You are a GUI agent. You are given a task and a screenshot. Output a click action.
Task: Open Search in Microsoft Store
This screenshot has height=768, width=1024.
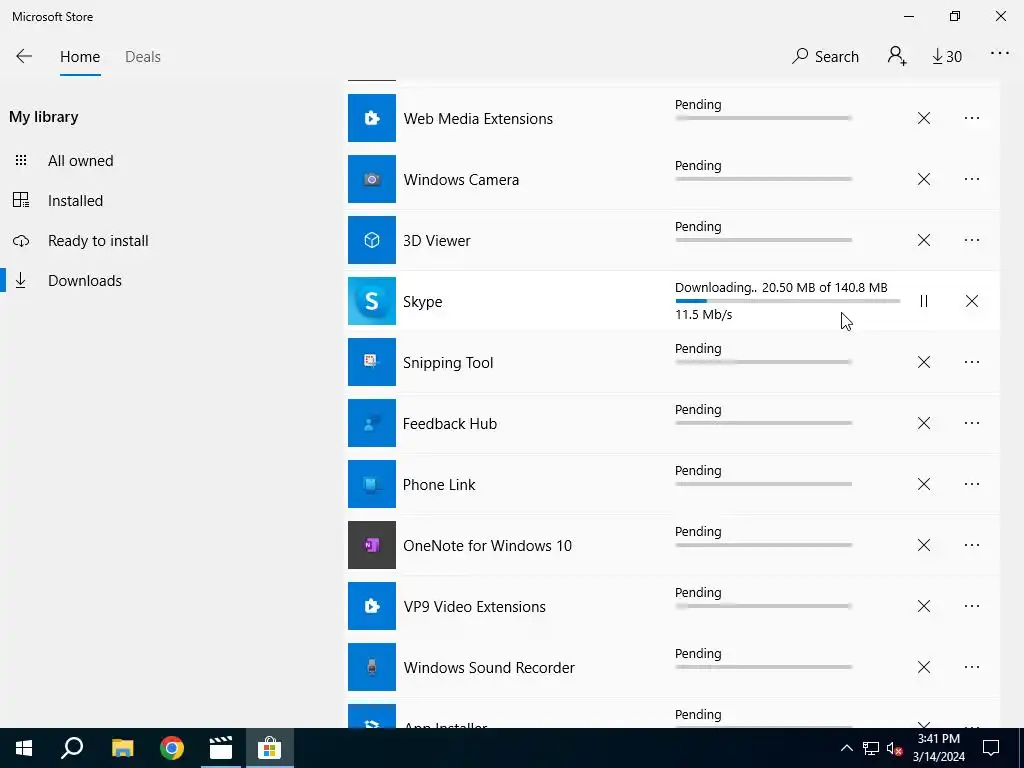tap(825, 57)
